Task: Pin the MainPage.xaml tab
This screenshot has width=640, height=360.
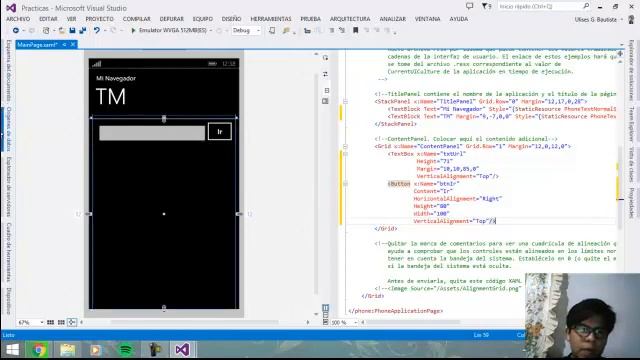Action: click(64, 44)
